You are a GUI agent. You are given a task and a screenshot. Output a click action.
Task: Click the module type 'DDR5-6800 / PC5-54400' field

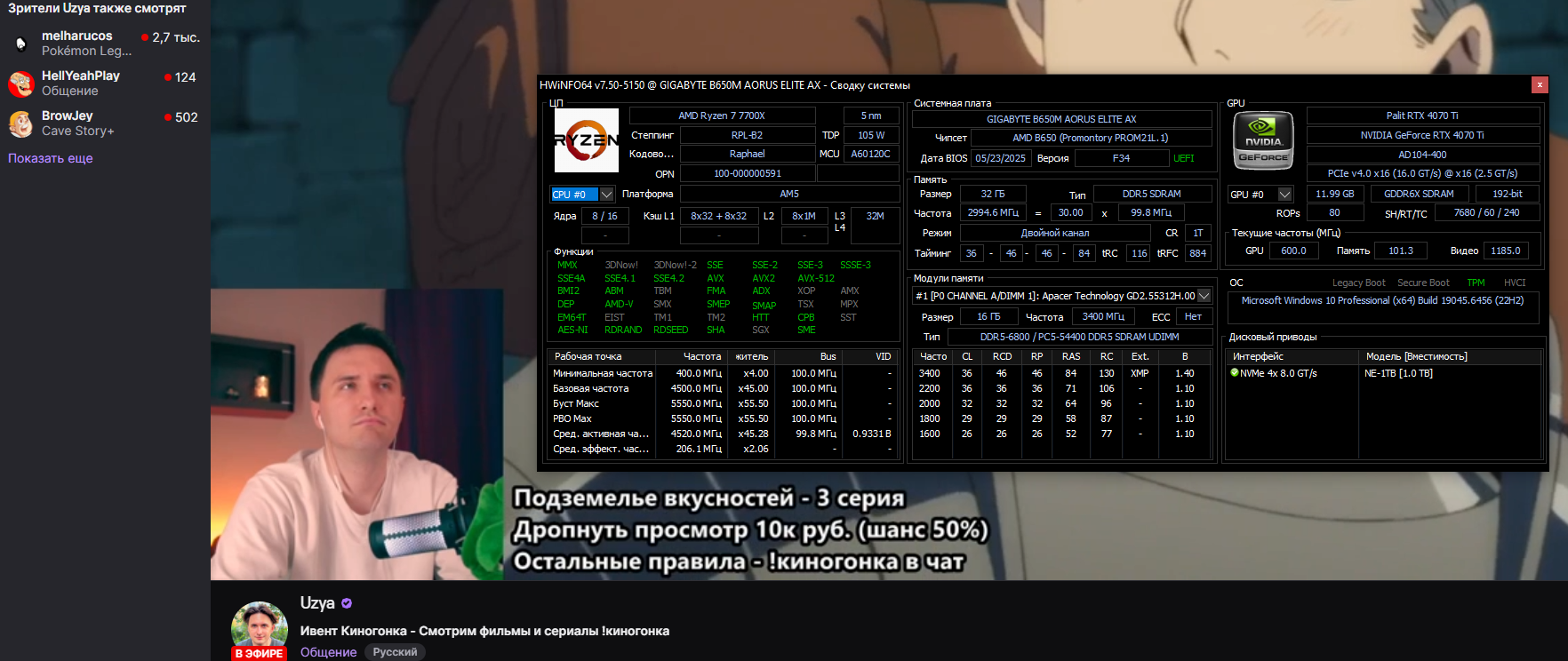(x=1080, y=337)
